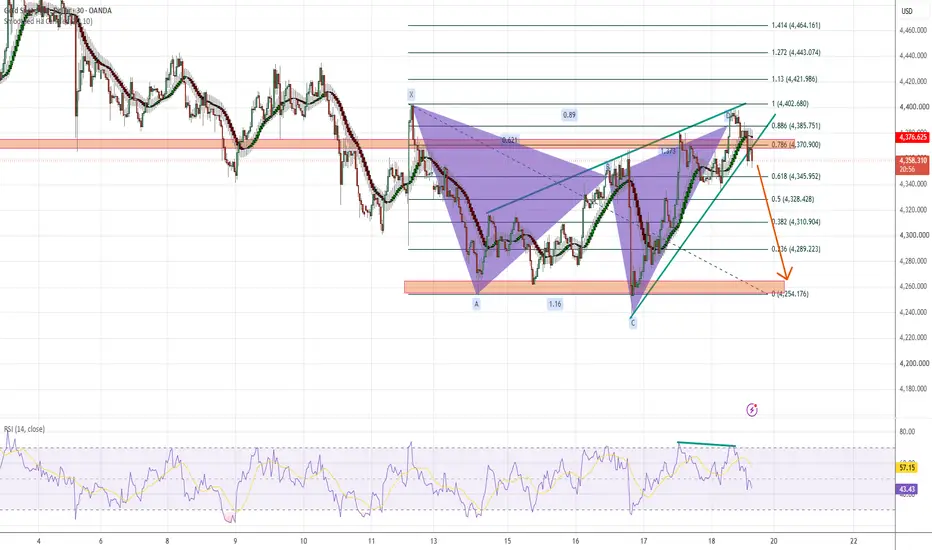932x550 pixels.
Task: Click the orange downward arrow projection
Action: [772, 223]
